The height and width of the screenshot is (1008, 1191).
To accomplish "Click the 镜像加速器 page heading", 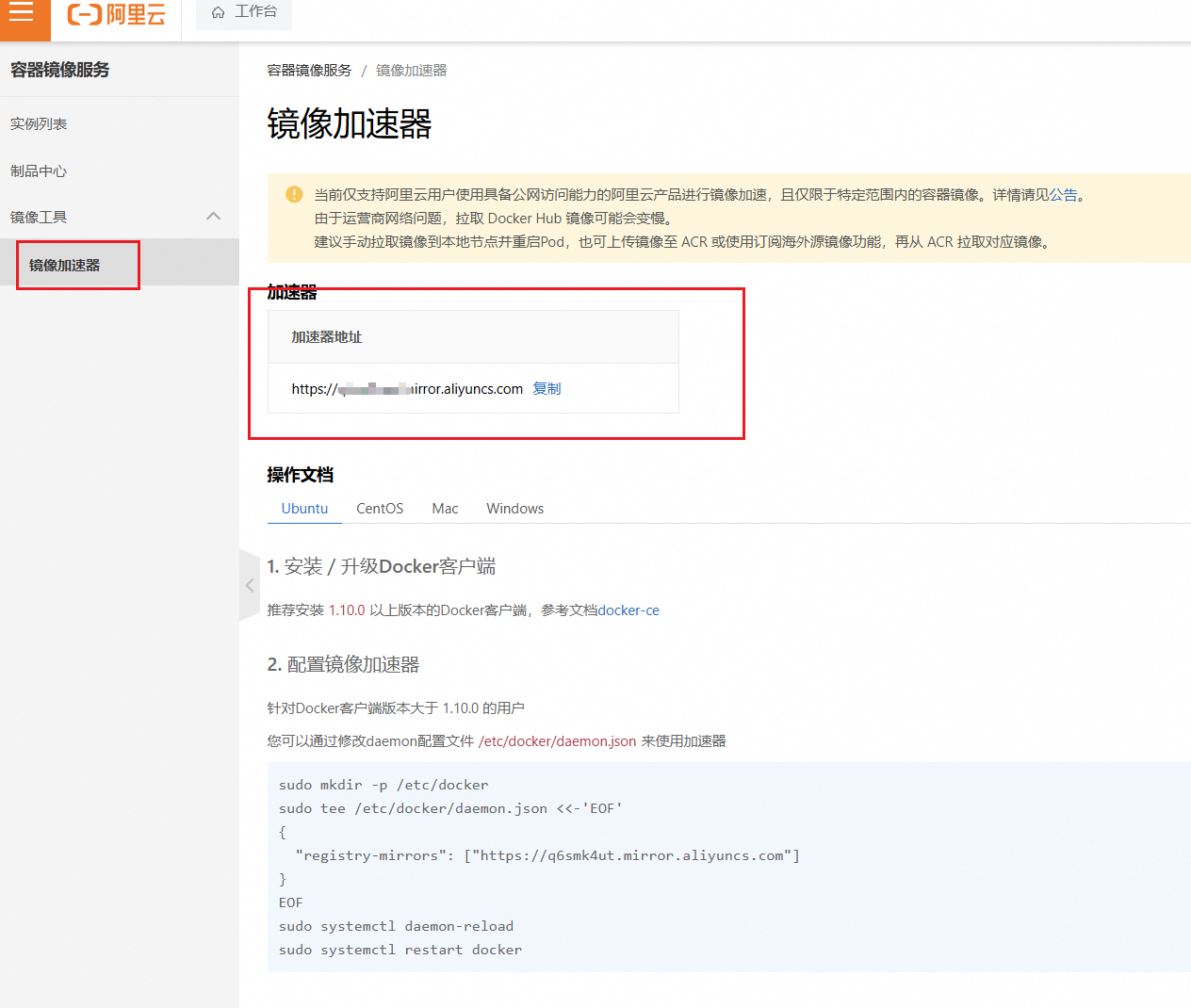I will 350,123.
